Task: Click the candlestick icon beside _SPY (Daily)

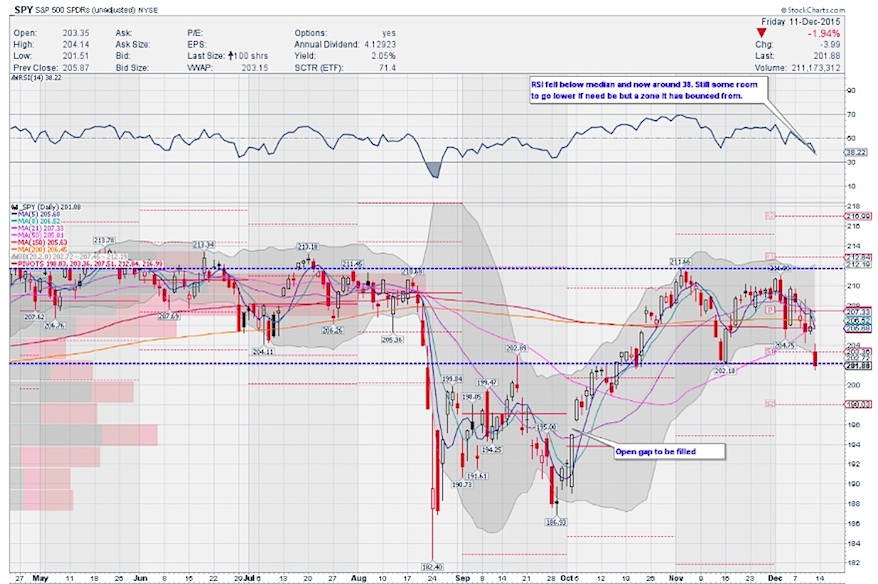Action: tap(14, 207)
